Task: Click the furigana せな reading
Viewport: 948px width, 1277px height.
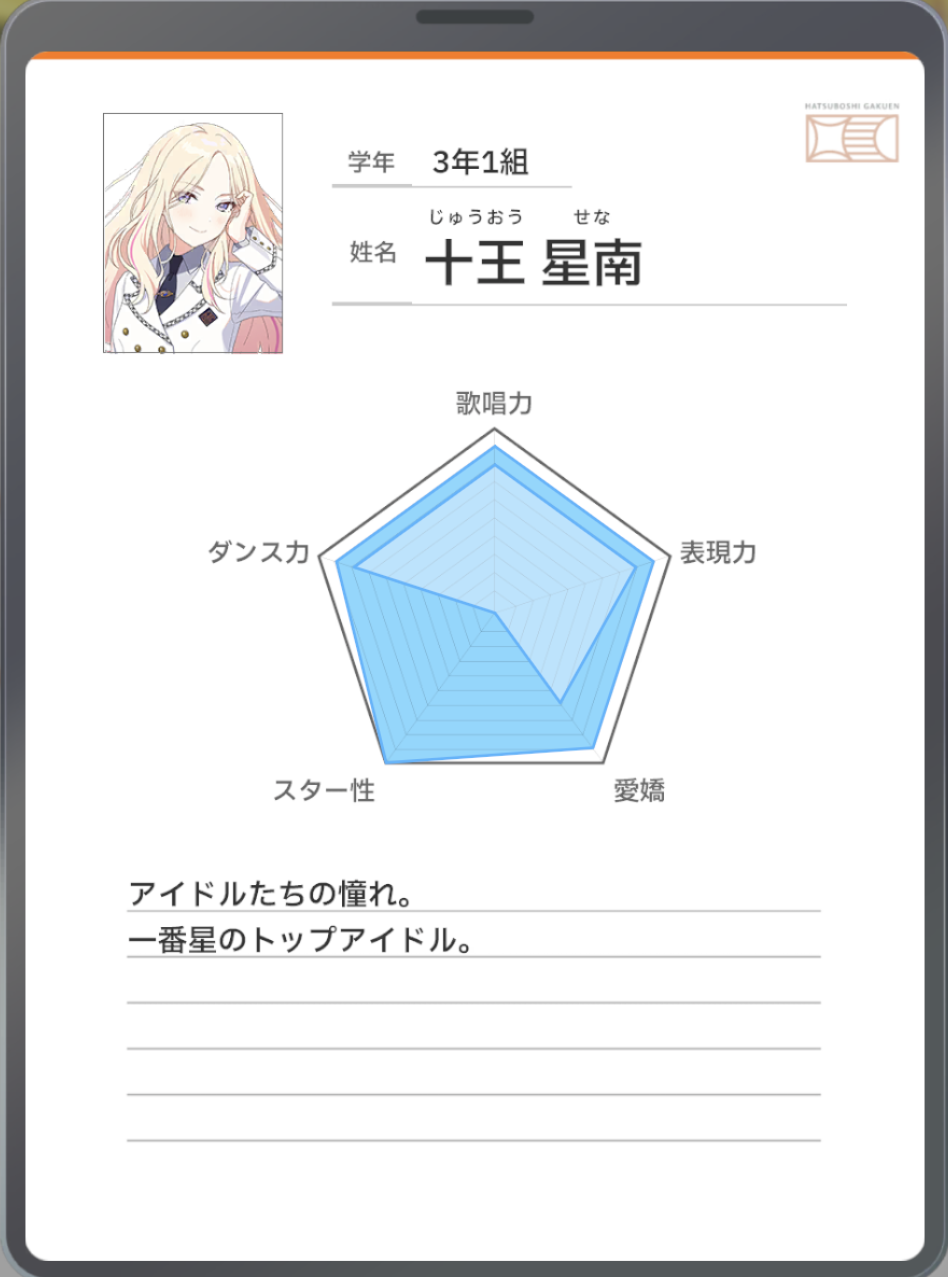Action: (592, 217)
